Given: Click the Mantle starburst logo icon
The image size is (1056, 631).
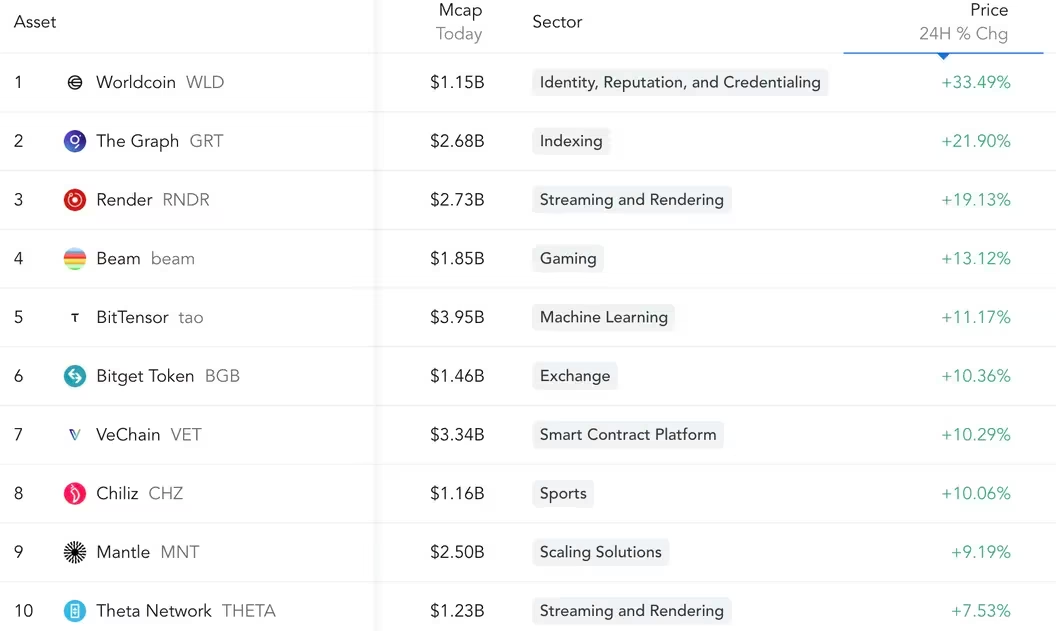Looking at the screenshot, I should pos(75,552).
